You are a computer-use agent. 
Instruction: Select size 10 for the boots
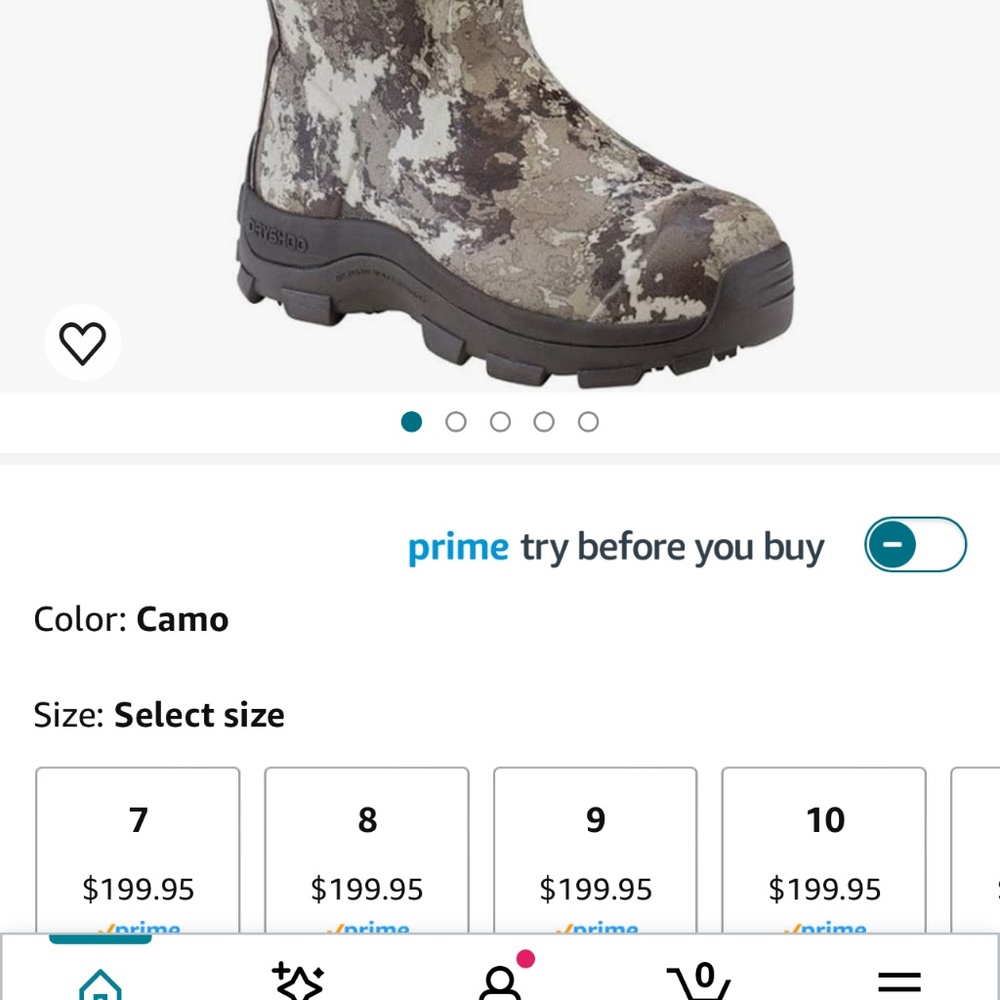point(823,850)
